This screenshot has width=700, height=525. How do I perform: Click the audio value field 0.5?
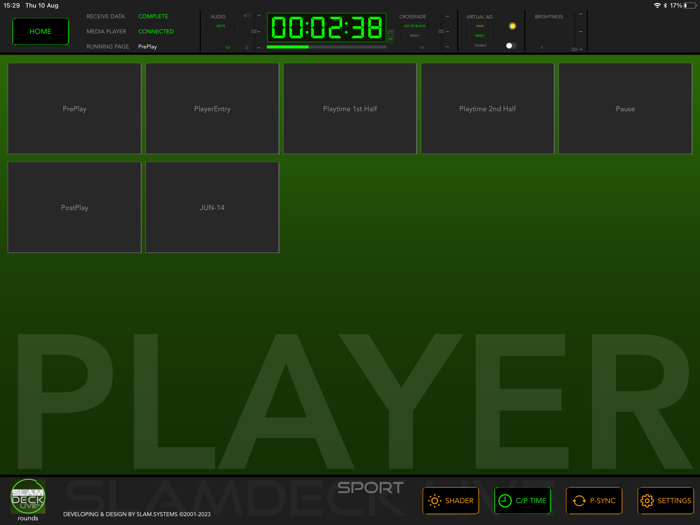point(228,47)
